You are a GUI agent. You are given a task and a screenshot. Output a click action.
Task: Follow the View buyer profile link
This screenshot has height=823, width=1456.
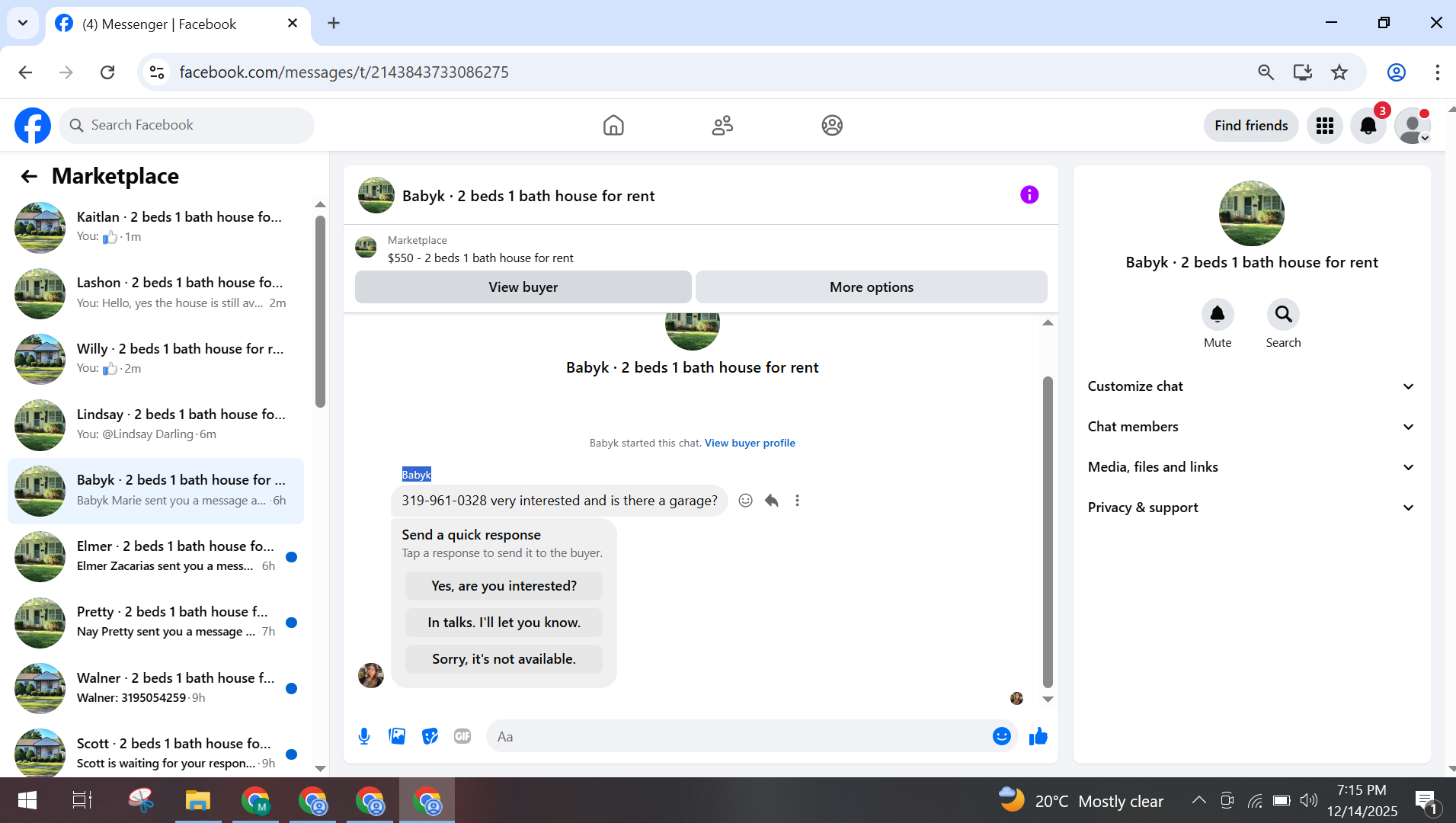point(750,443)
